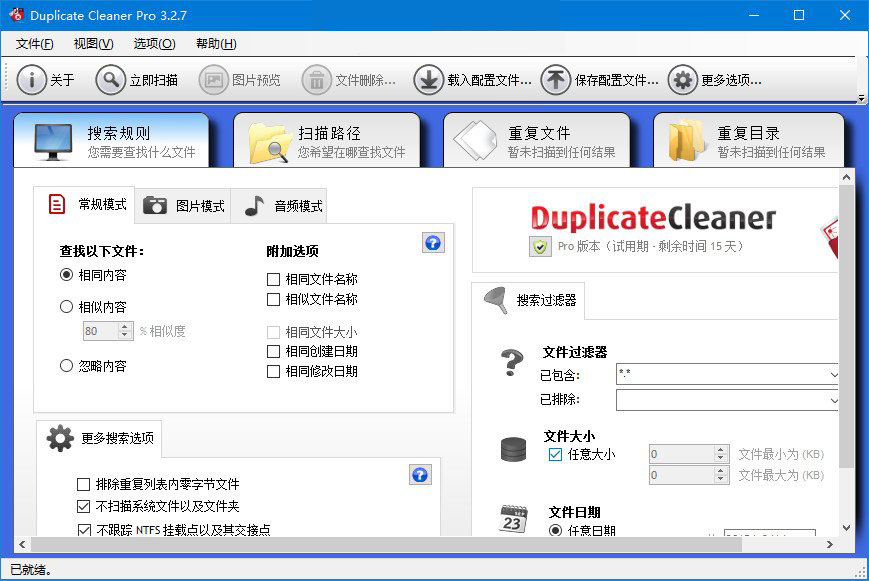
Task: Click the green shield Pro version icon
Action: click(540, 246)
